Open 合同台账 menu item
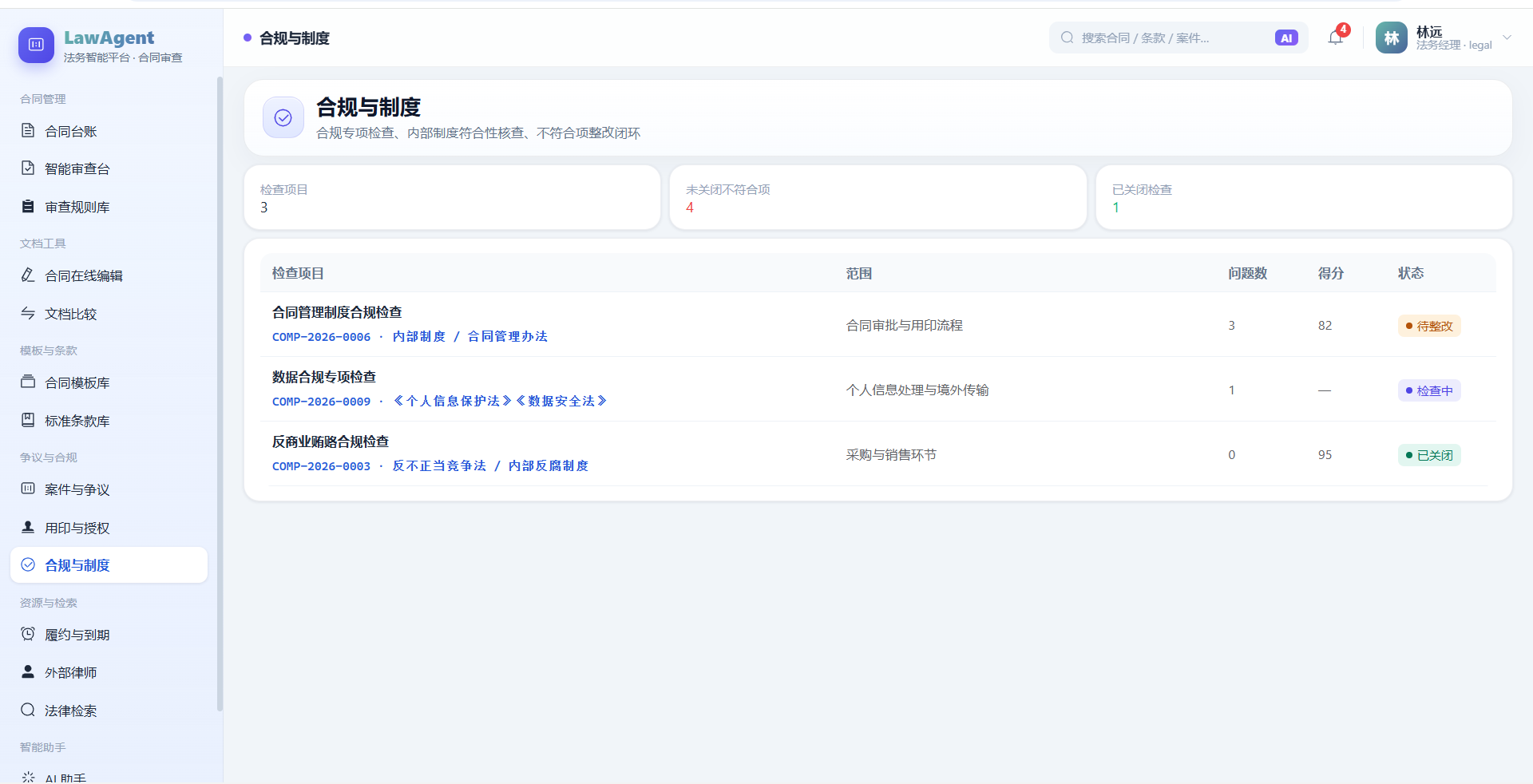 tap(109, 131)
